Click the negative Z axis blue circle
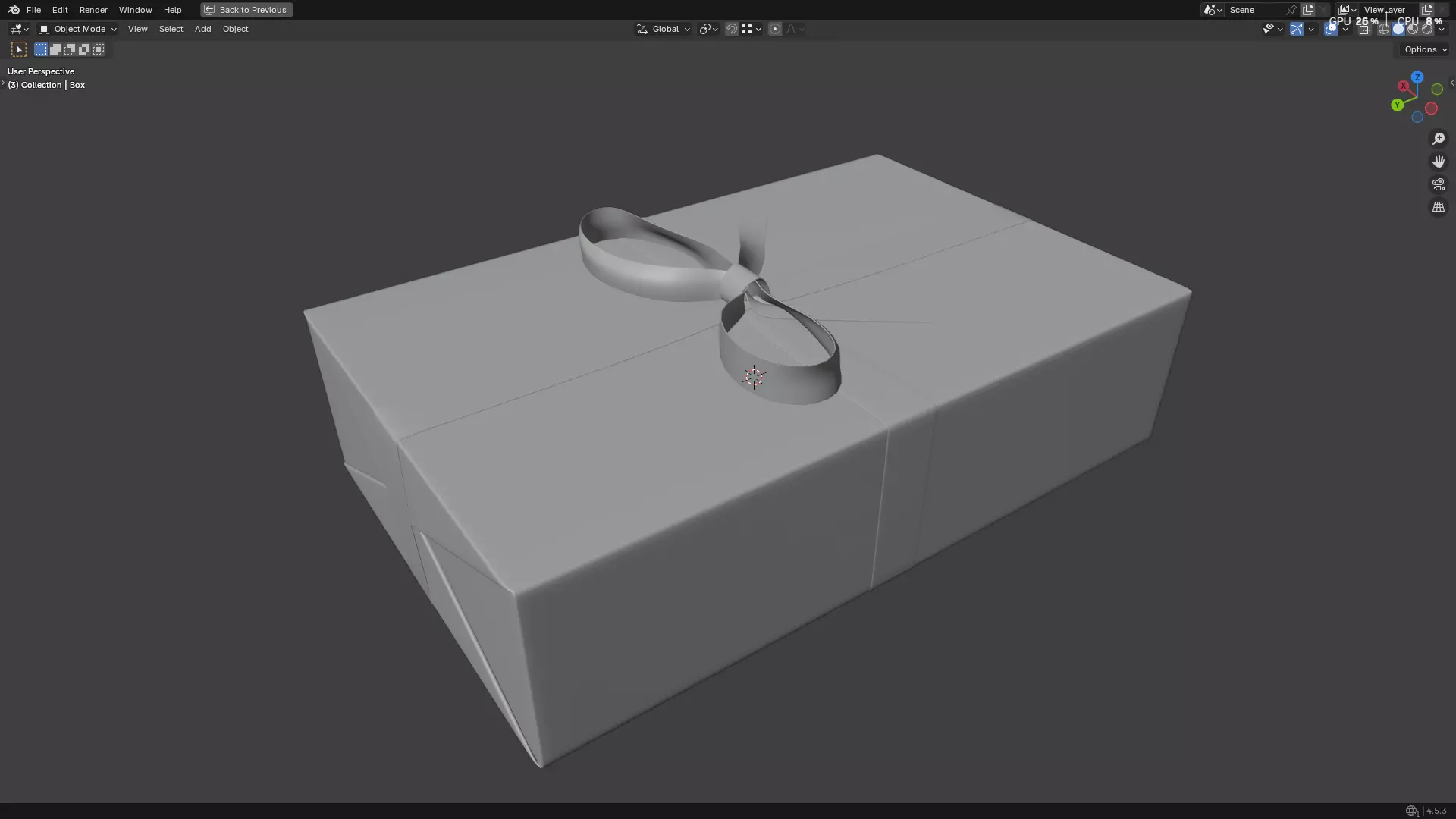This screenshot has height=819, width=1456. (x=1417, y=118)
